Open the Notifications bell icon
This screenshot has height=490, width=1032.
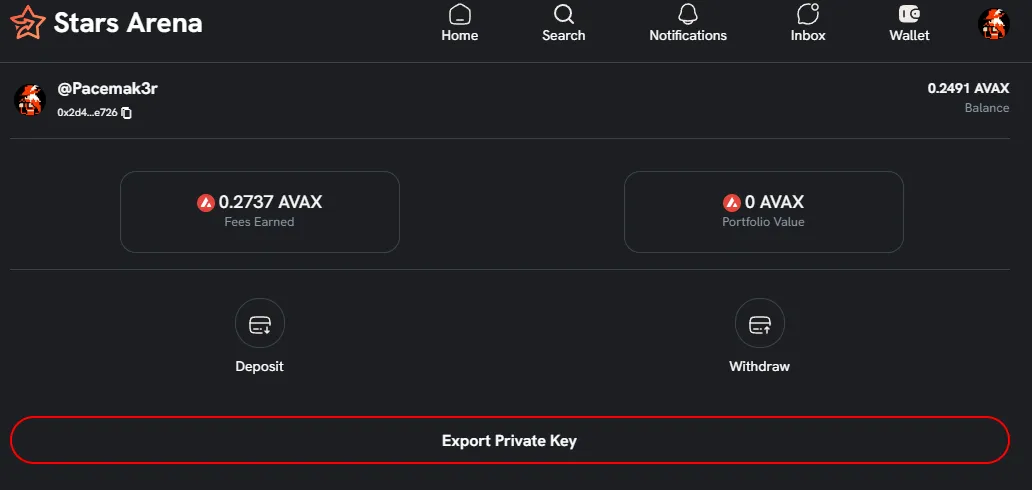pos(688,14)
